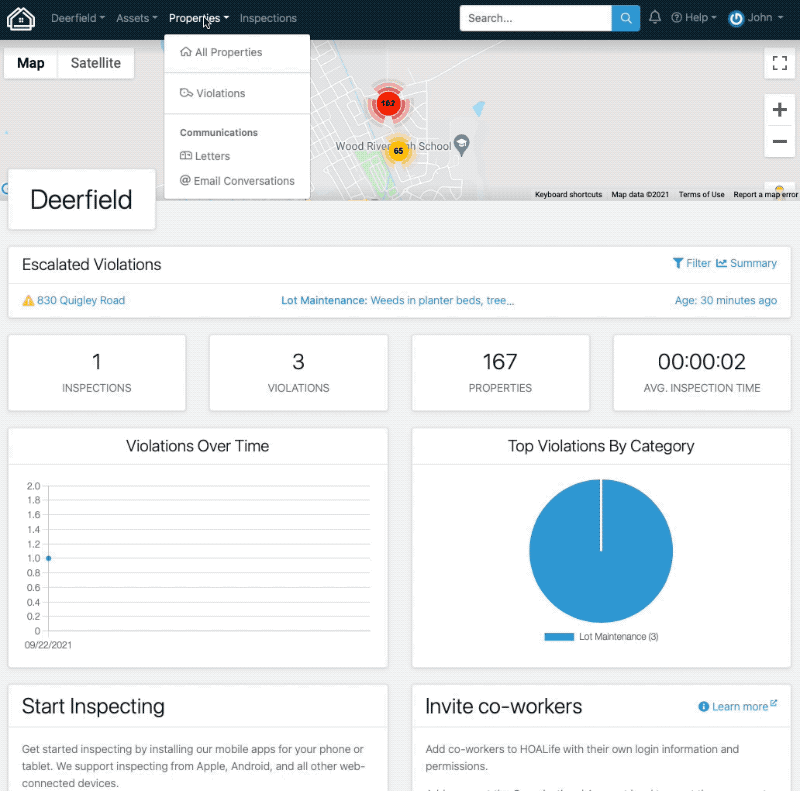Click the Inspections count card
This screenshot has width=800, height=791.
97,373
